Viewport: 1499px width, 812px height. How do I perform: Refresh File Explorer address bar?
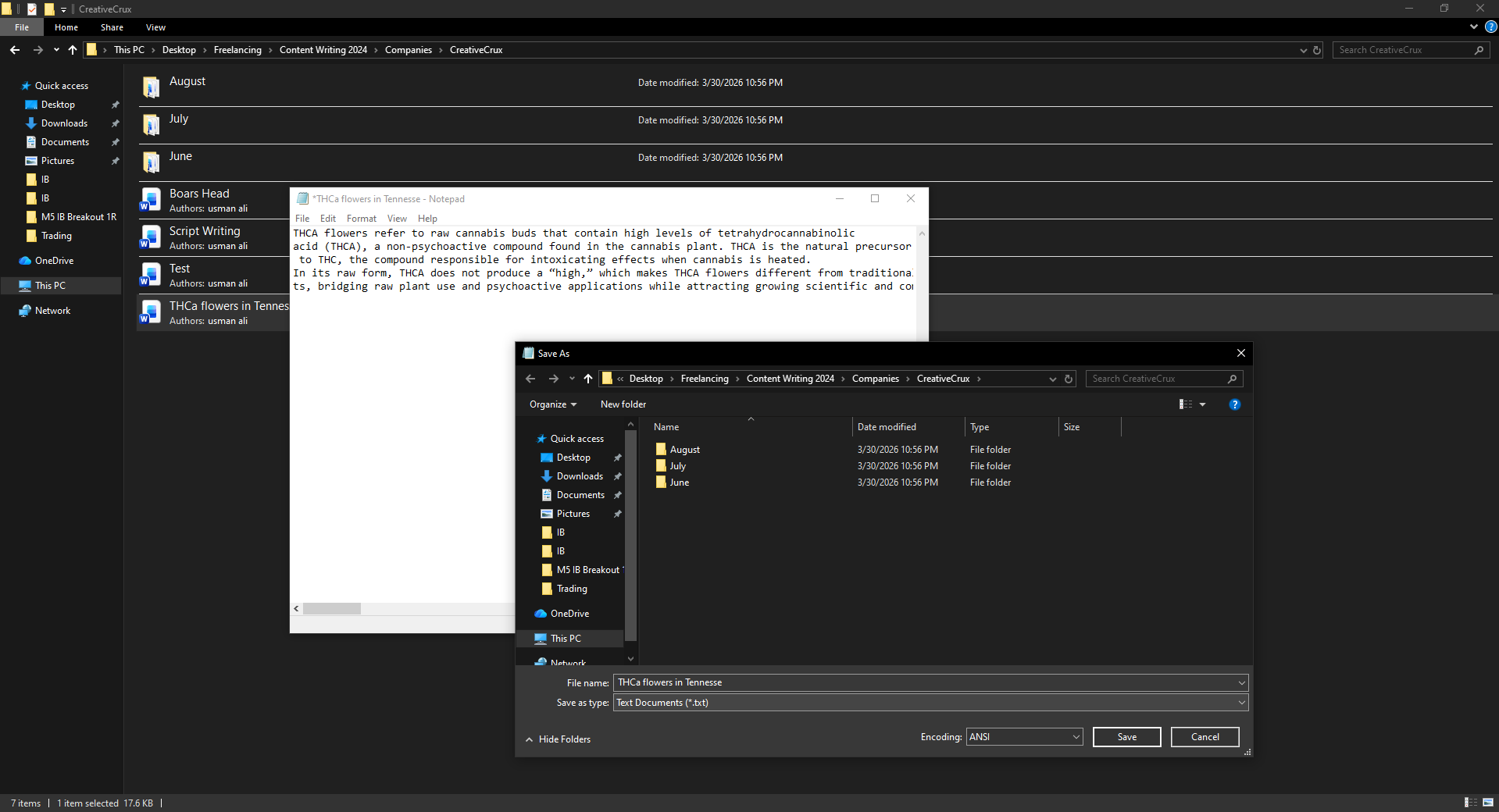1317,50
